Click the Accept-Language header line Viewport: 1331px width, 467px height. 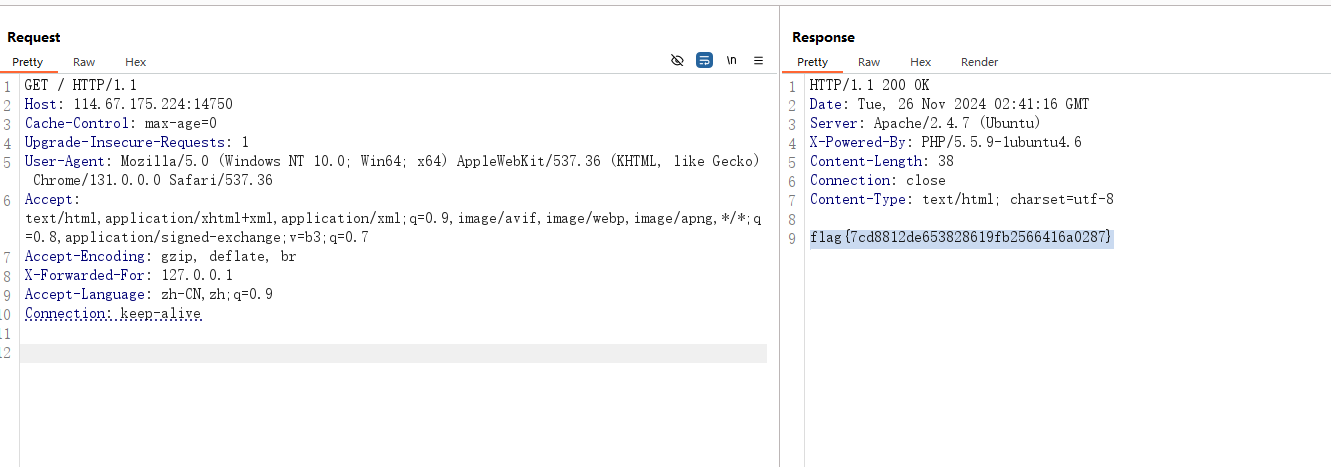pyautogui.click(x=148, y=294)
